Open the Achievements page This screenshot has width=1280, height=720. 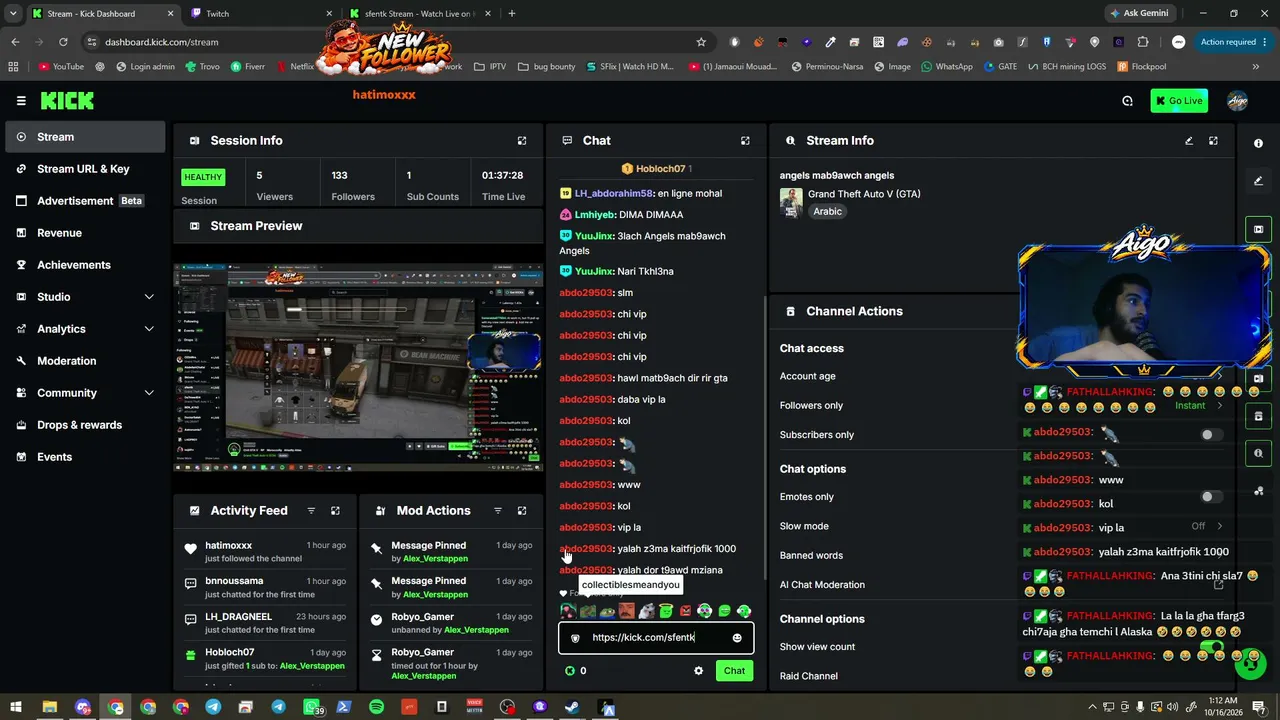(x=83, y=265)
